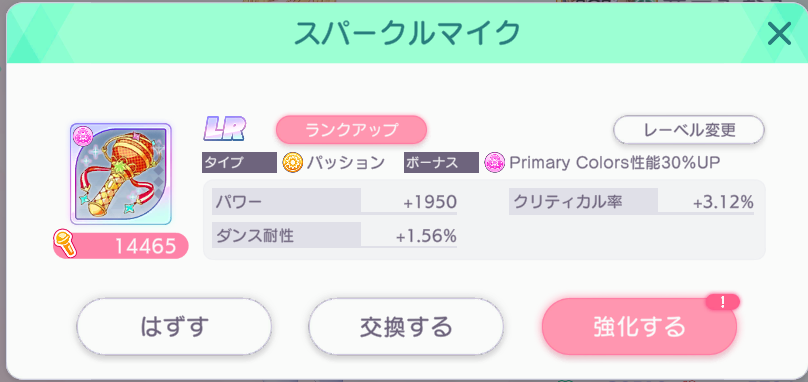
Task: Click the 14465 total power bar
Action: (x=121, y=246)
